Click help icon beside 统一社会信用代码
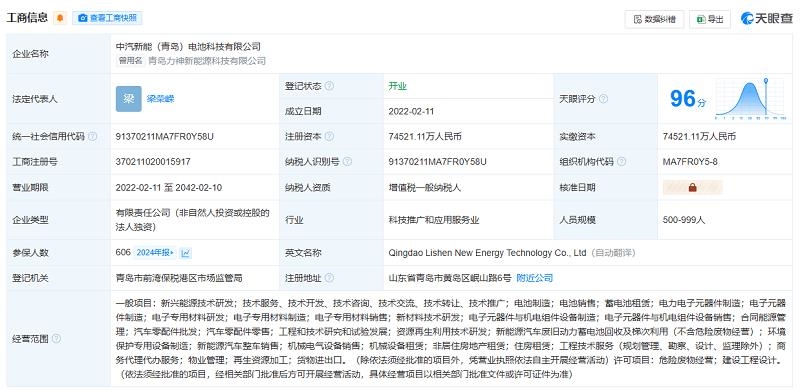Screen dimensions: 800x391 (92, 137)
